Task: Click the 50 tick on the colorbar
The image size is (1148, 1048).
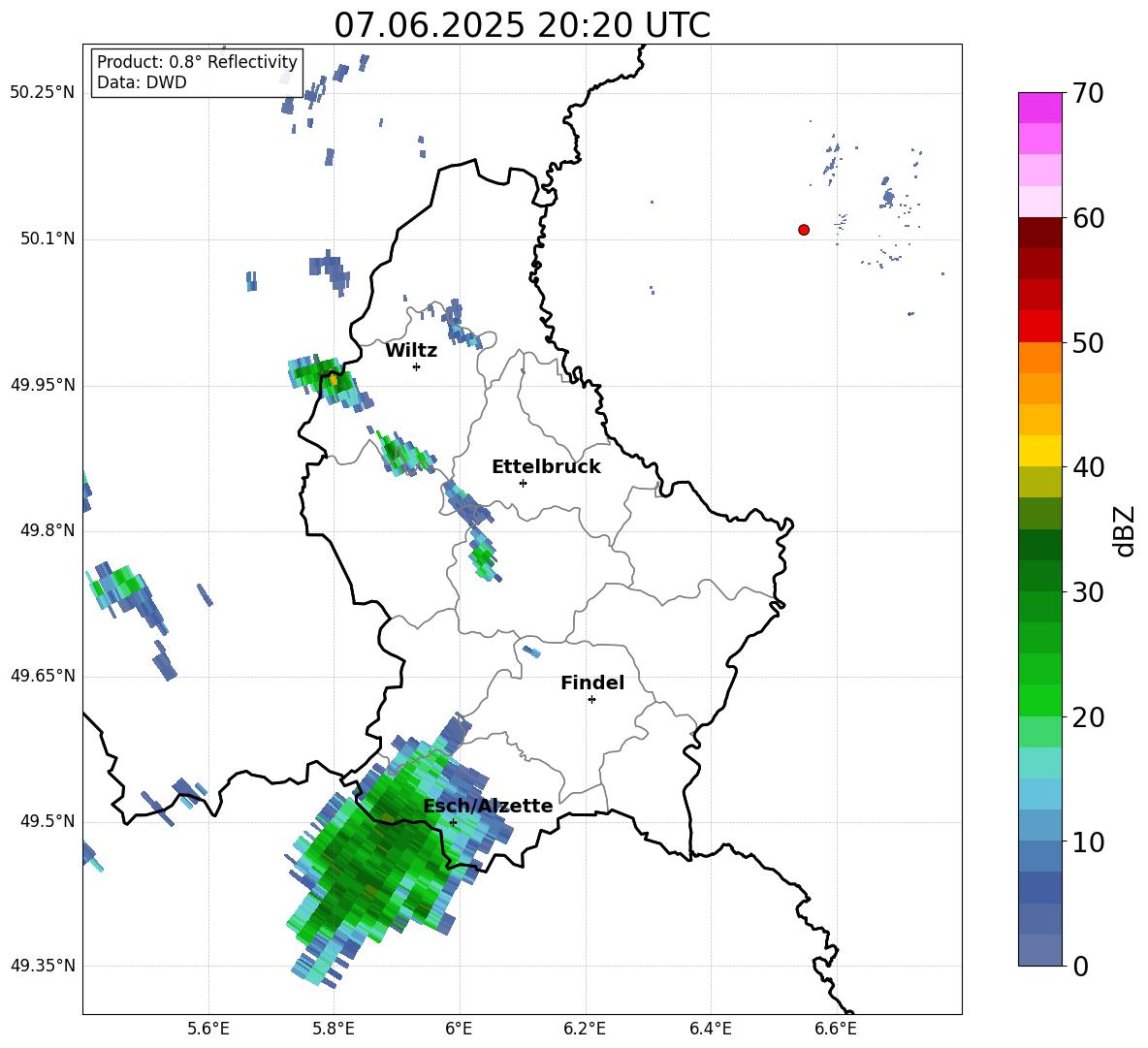Action: [x=1088, y=343]
